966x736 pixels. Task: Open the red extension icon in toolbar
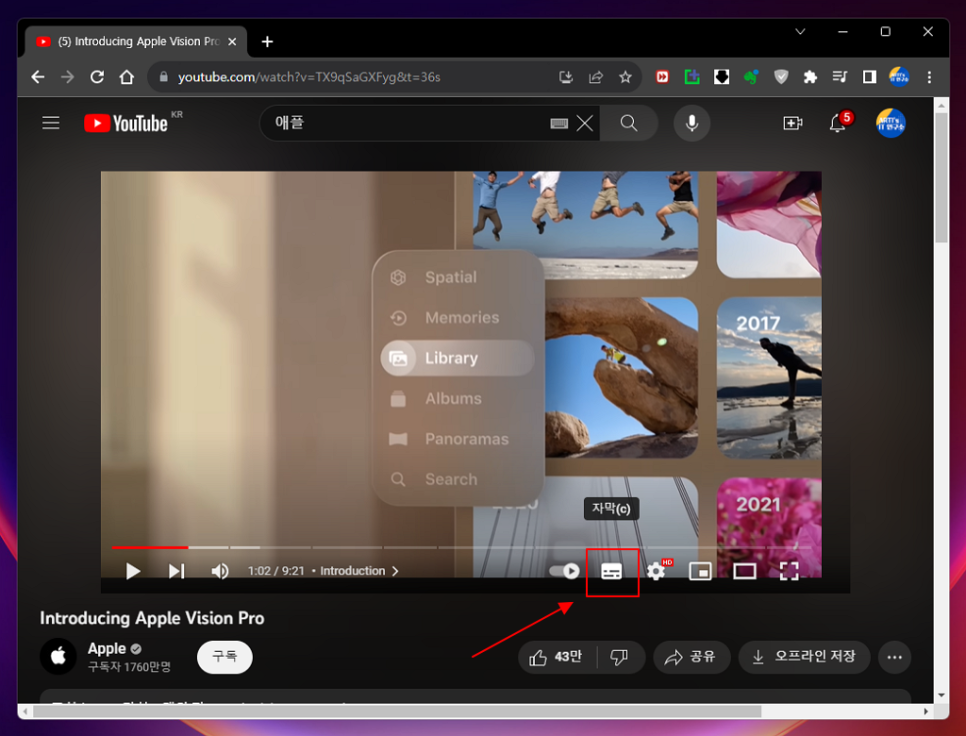coord(662,77)
